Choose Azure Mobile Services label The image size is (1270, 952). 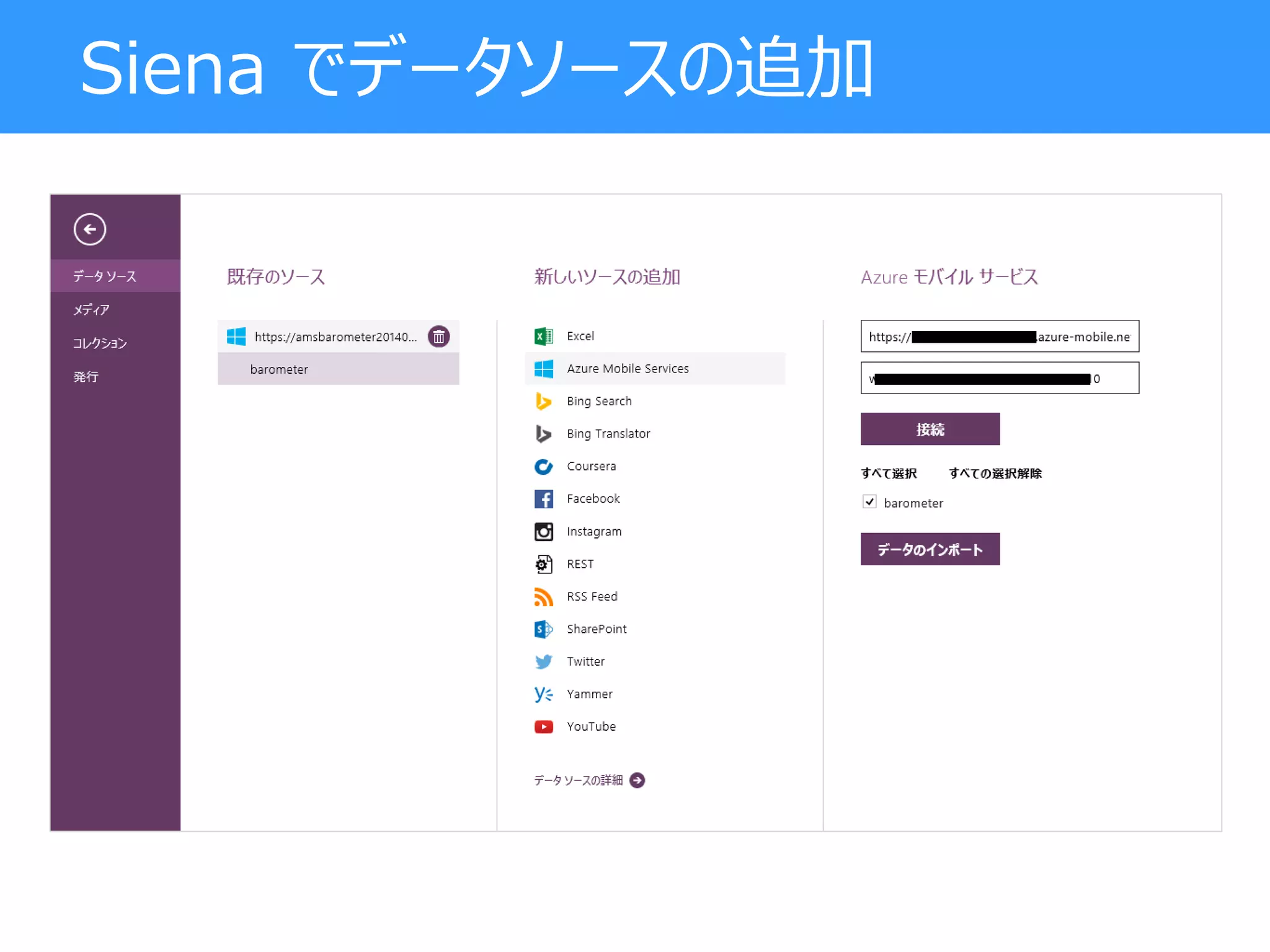point(628,369)
